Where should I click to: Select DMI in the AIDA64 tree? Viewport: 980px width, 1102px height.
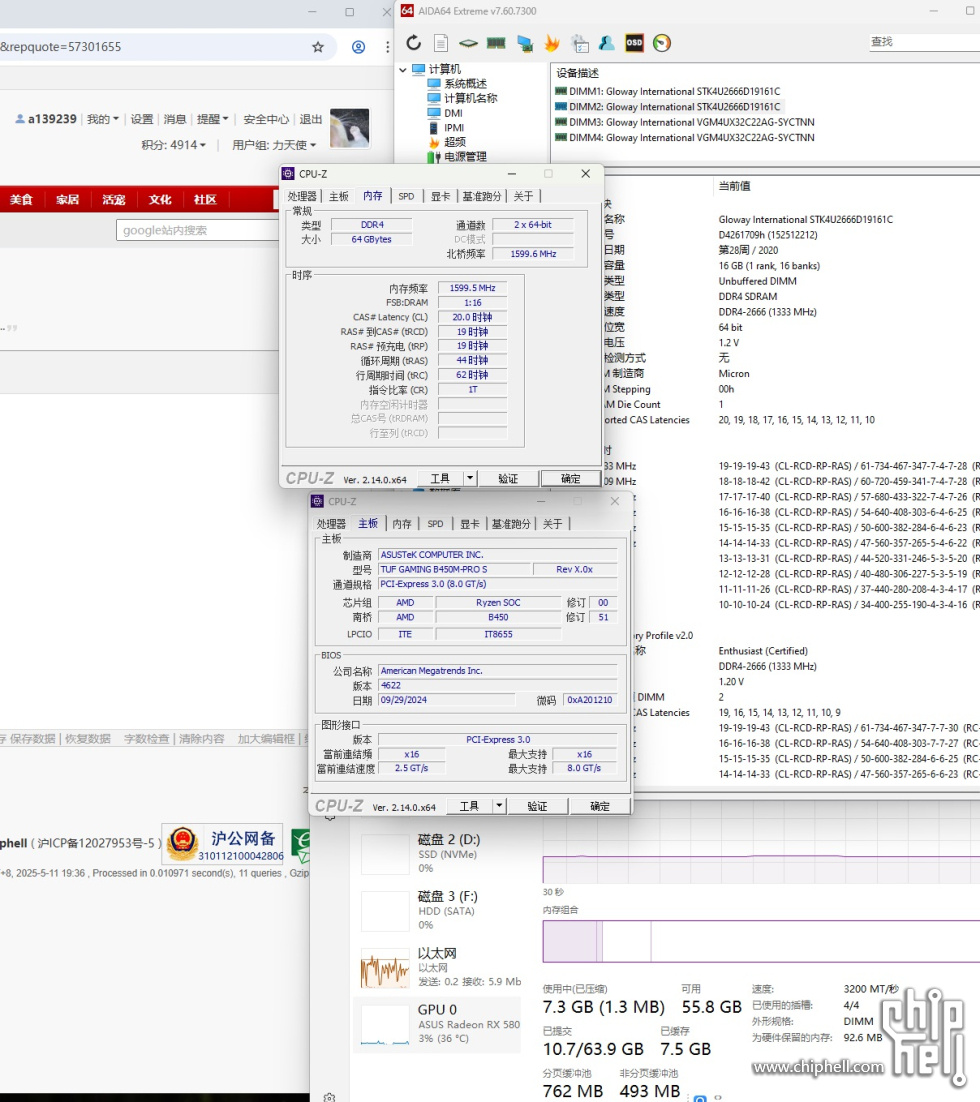coord(453,113)
